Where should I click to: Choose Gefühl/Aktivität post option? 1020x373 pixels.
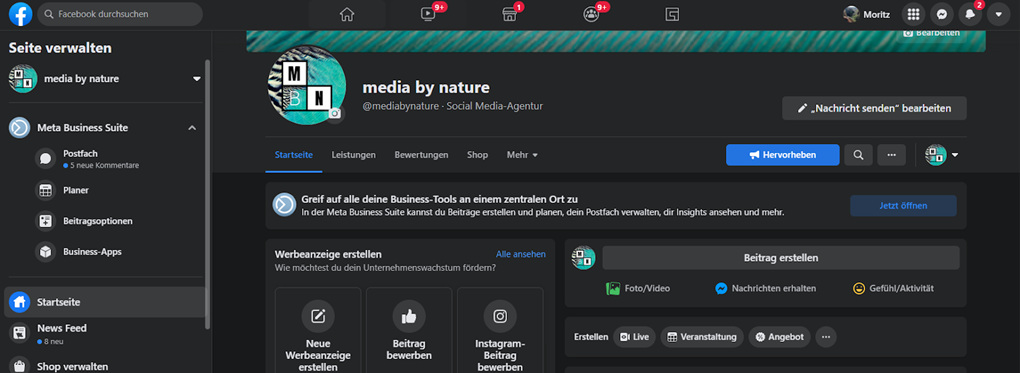pos(893,288)
